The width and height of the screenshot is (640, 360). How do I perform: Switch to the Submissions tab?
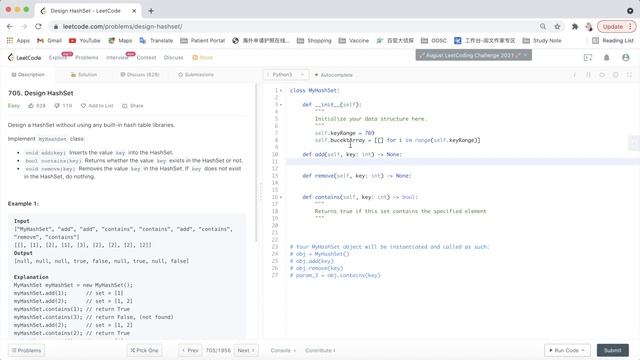[196, 75]
